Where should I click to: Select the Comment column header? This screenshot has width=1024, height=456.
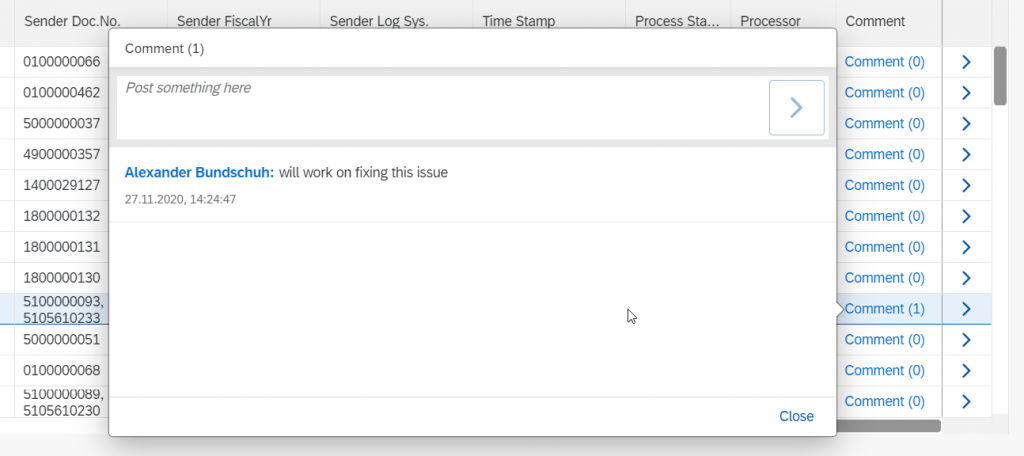[x=875, y=22]
